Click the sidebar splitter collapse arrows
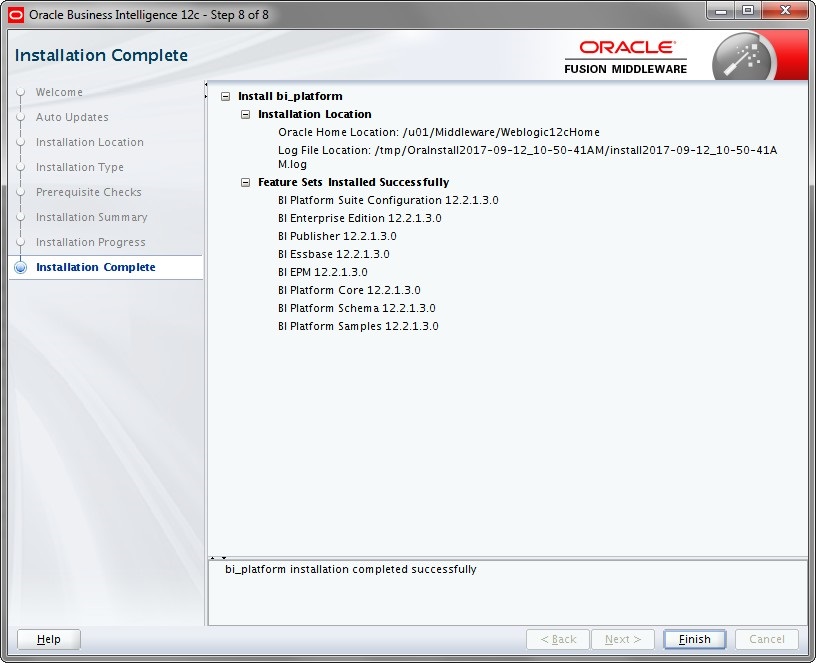The height and width of the screenshot is (663, 816). tap(206, 90)
